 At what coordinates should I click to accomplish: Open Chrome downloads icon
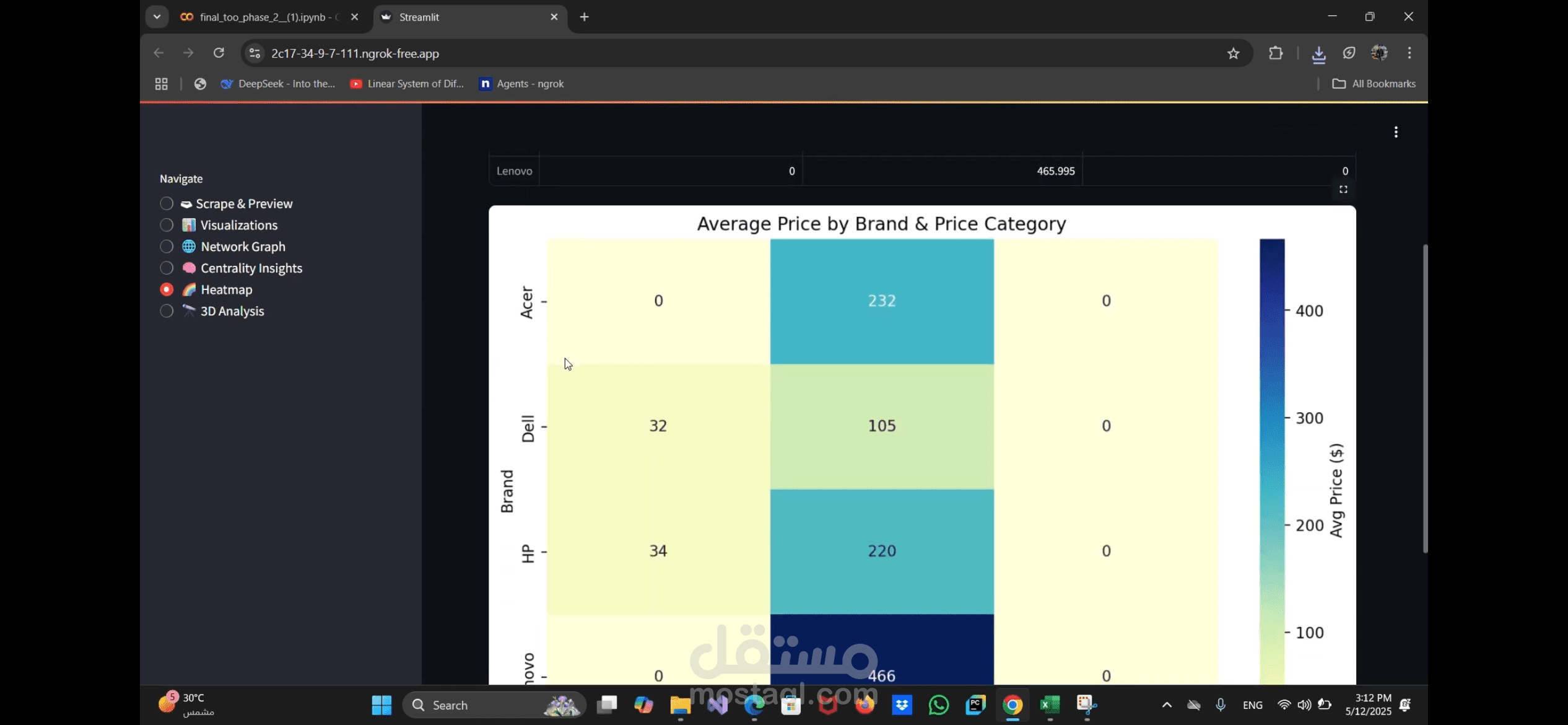1318,54
